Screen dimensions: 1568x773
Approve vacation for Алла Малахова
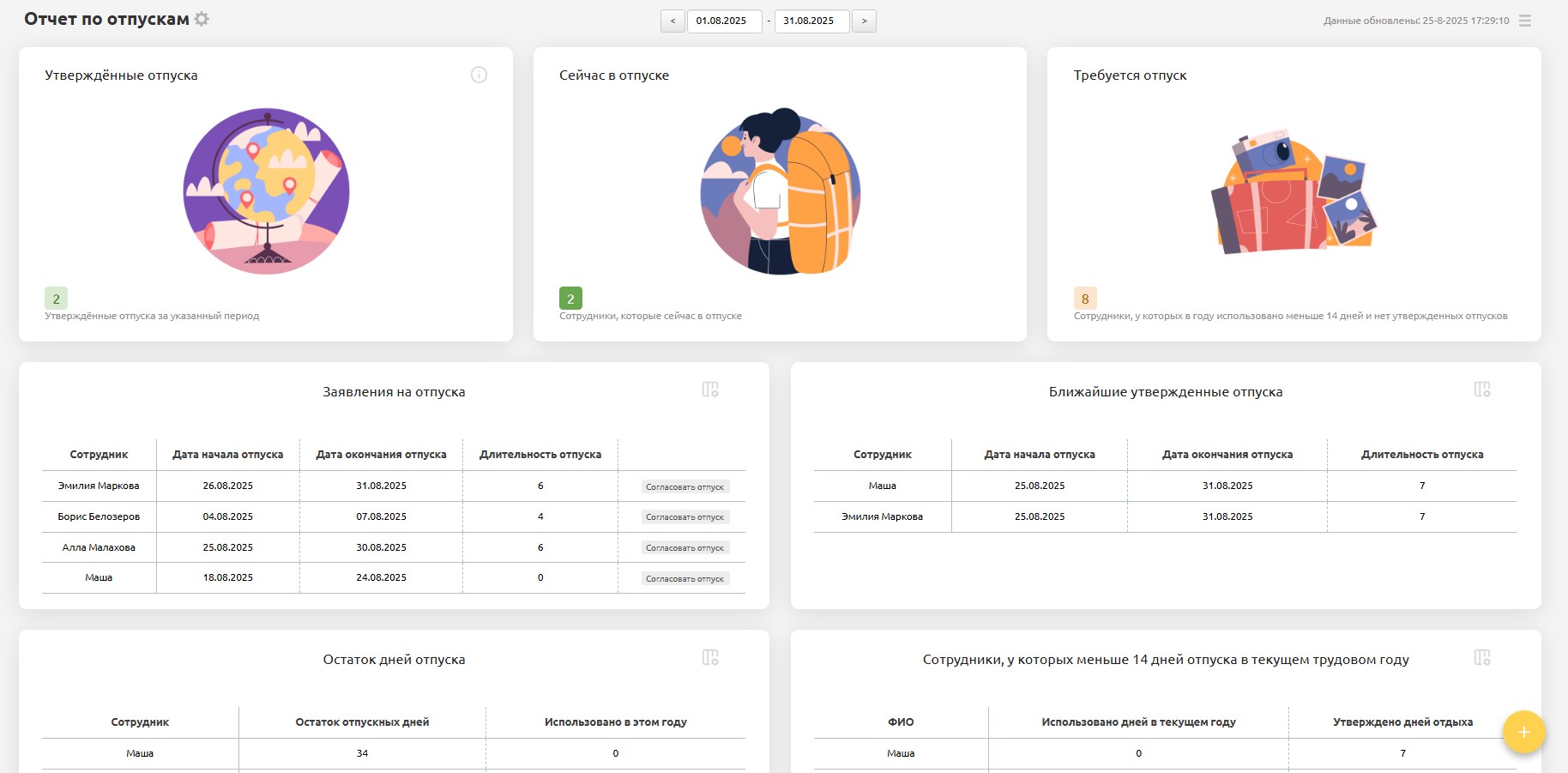click(x=684, y=548)
